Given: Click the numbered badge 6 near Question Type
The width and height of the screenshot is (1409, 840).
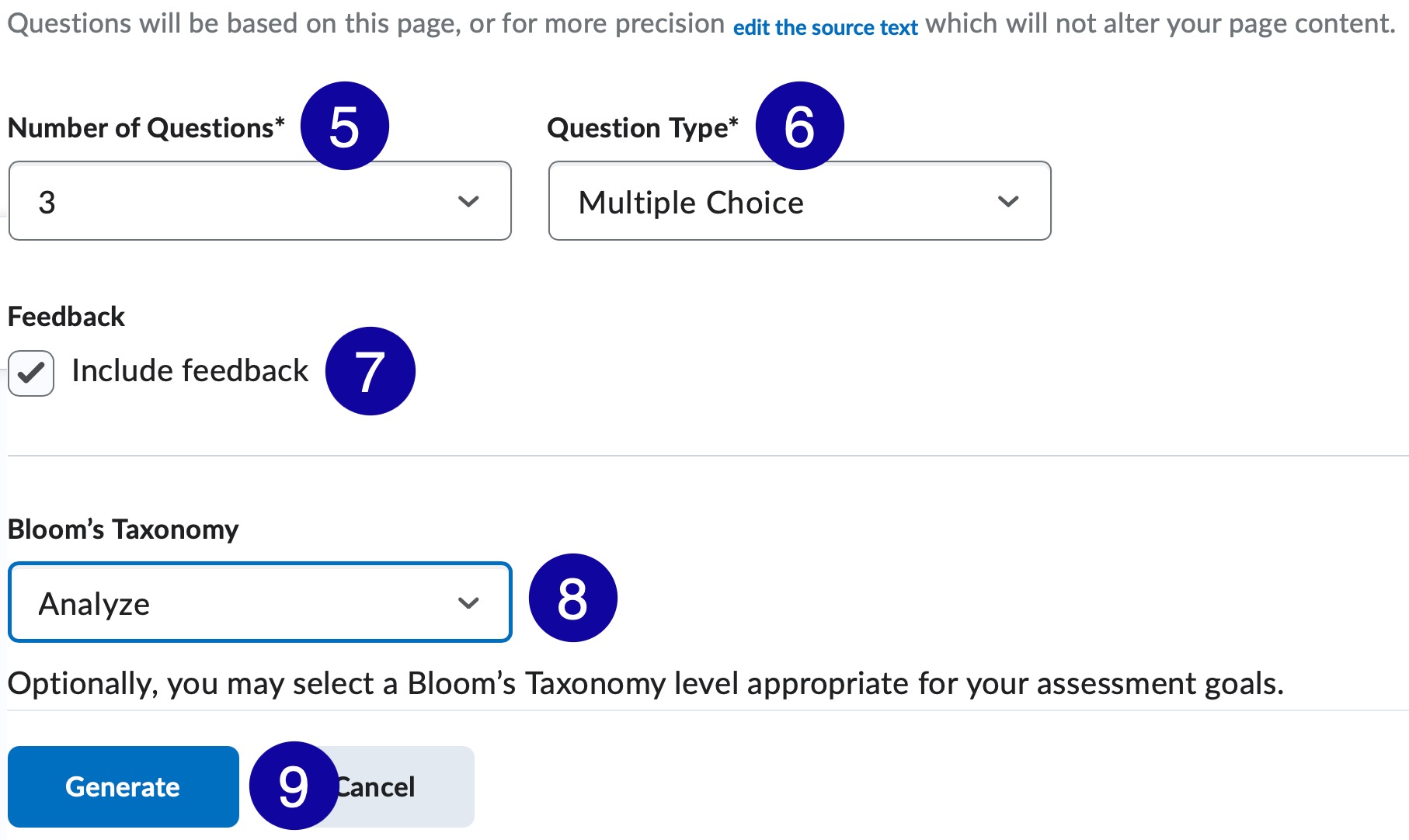Looking at the screenshot, I should pyautogui.click(x=800, y=124).
